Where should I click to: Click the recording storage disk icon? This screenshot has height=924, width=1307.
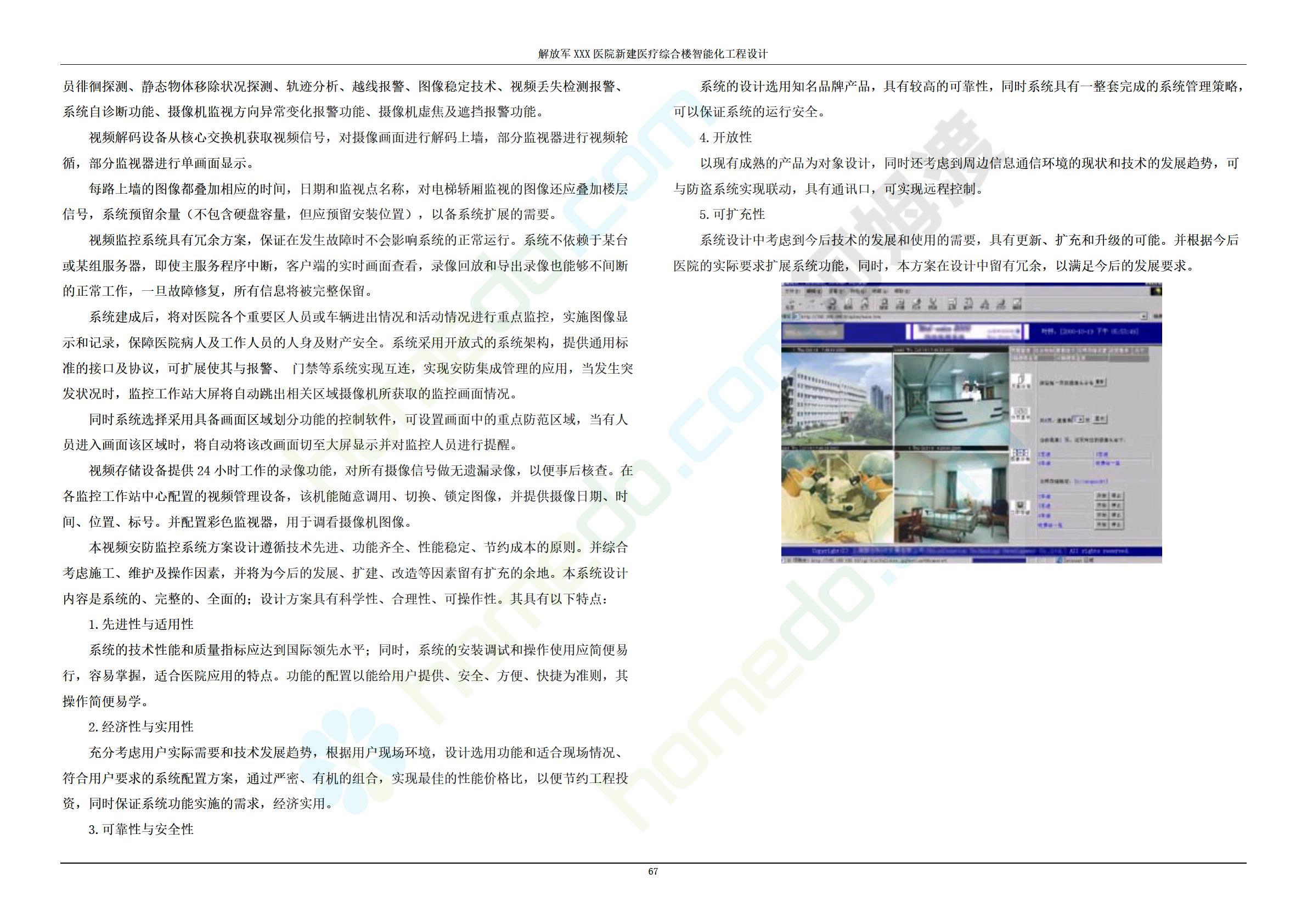[x=1021, y=507]
